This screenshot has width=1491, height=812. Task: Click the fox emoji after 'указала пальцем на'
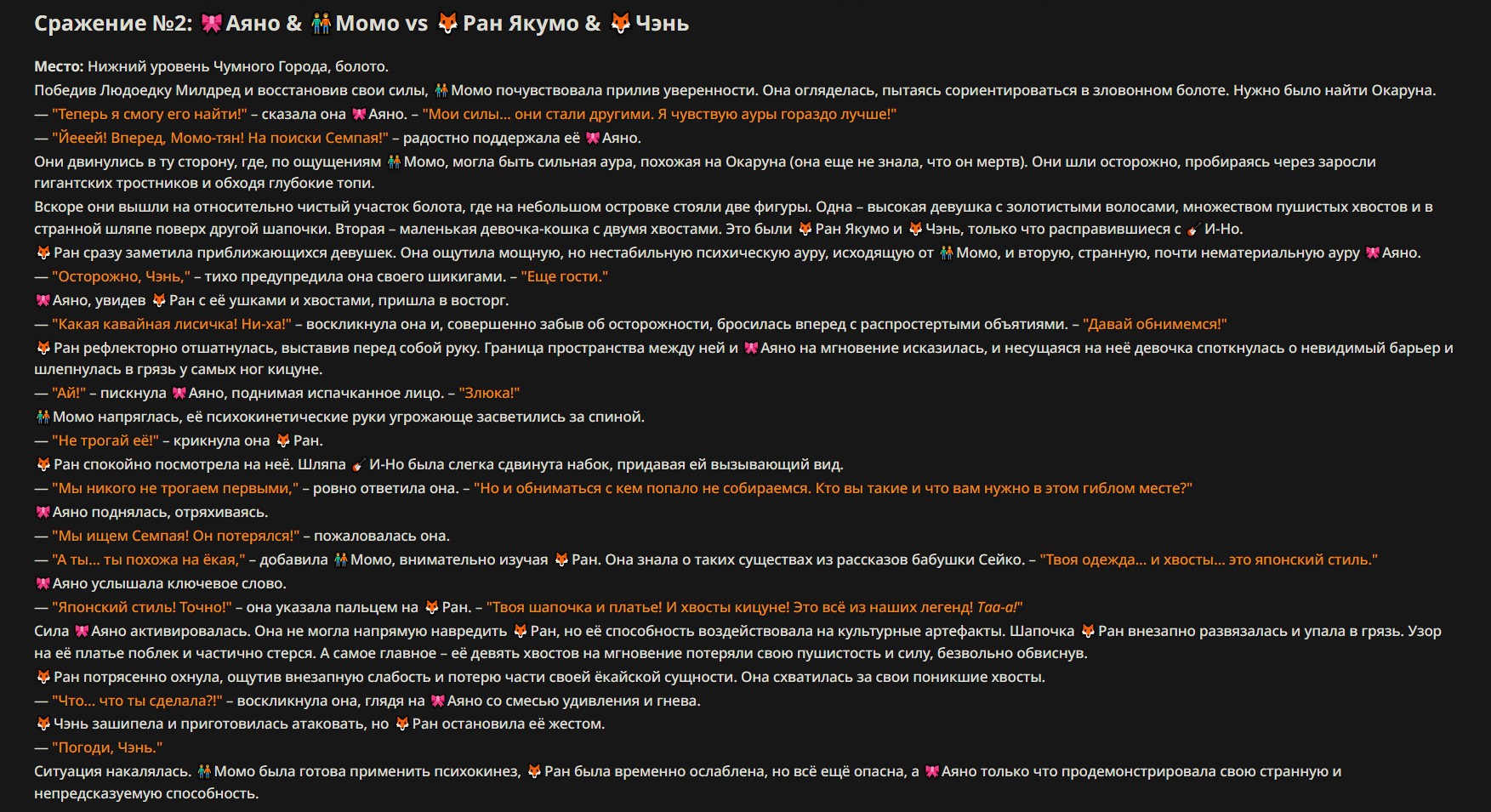pyautogui.click(x=432, y=607)
